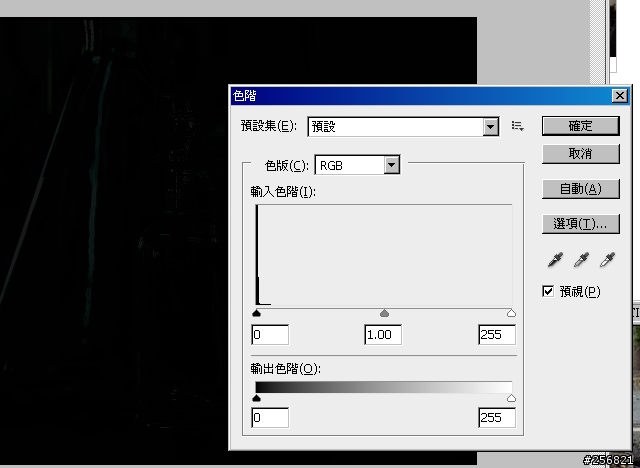Click the gamma field showing 1.00
This screenshot has height=468, width=640.
pyautogui.click(x=383, y=335)
